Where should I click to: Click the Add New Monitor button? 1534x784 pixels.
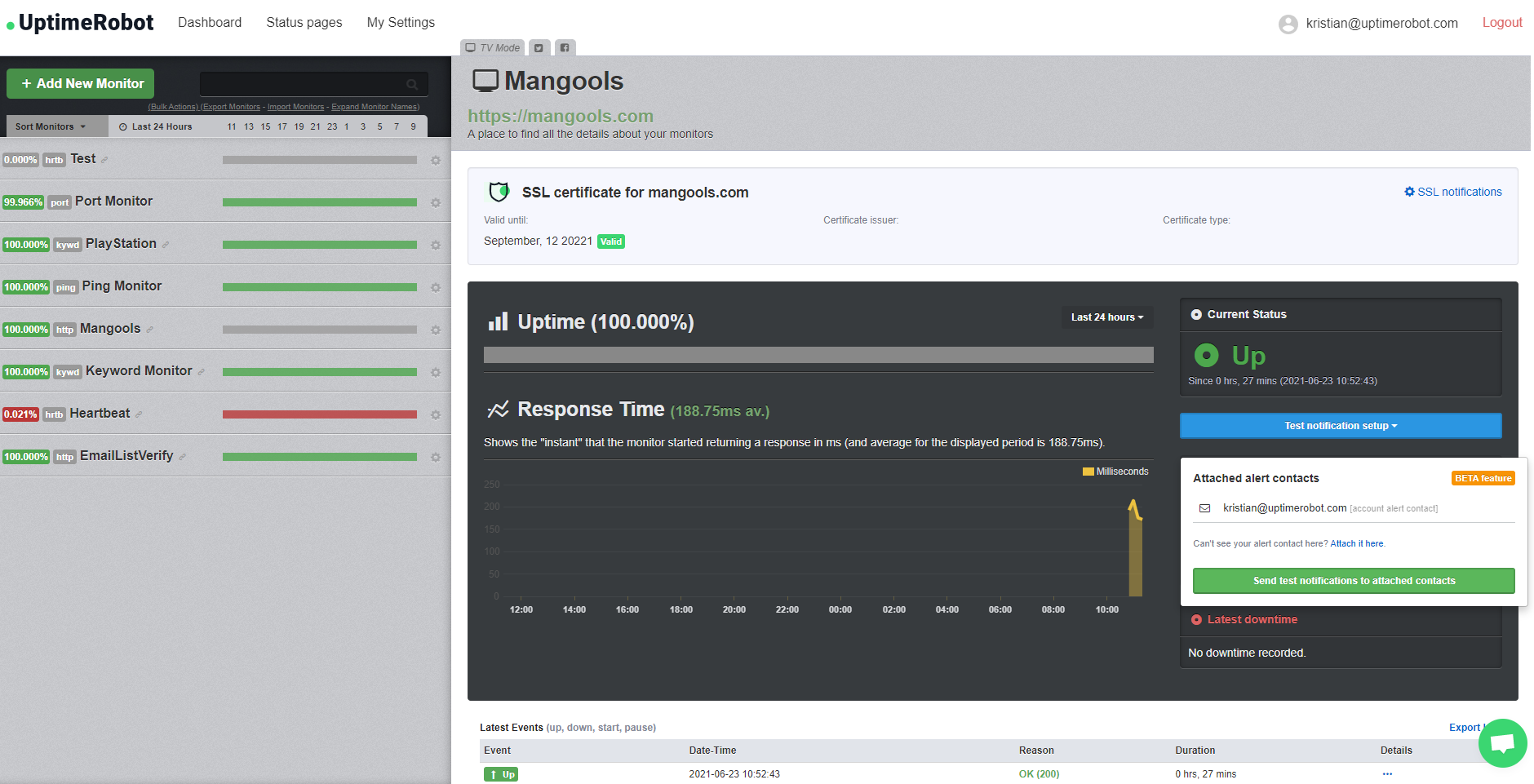(x=80, y=83)
